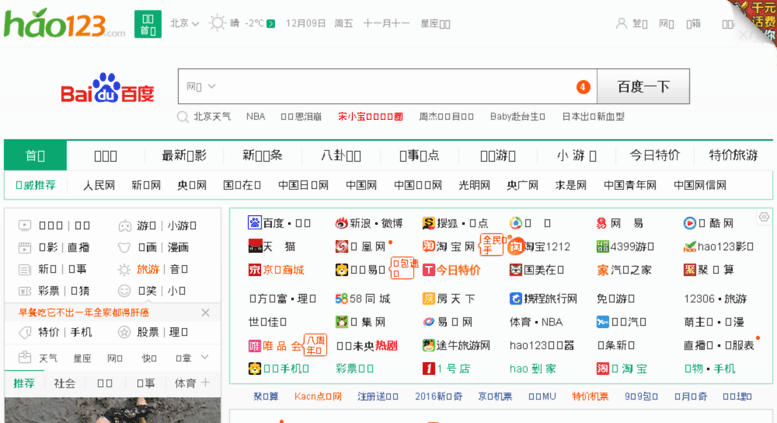Open the 特价机票 orange link
Viewport: 777px width, 423px height.
click(590, 396)
